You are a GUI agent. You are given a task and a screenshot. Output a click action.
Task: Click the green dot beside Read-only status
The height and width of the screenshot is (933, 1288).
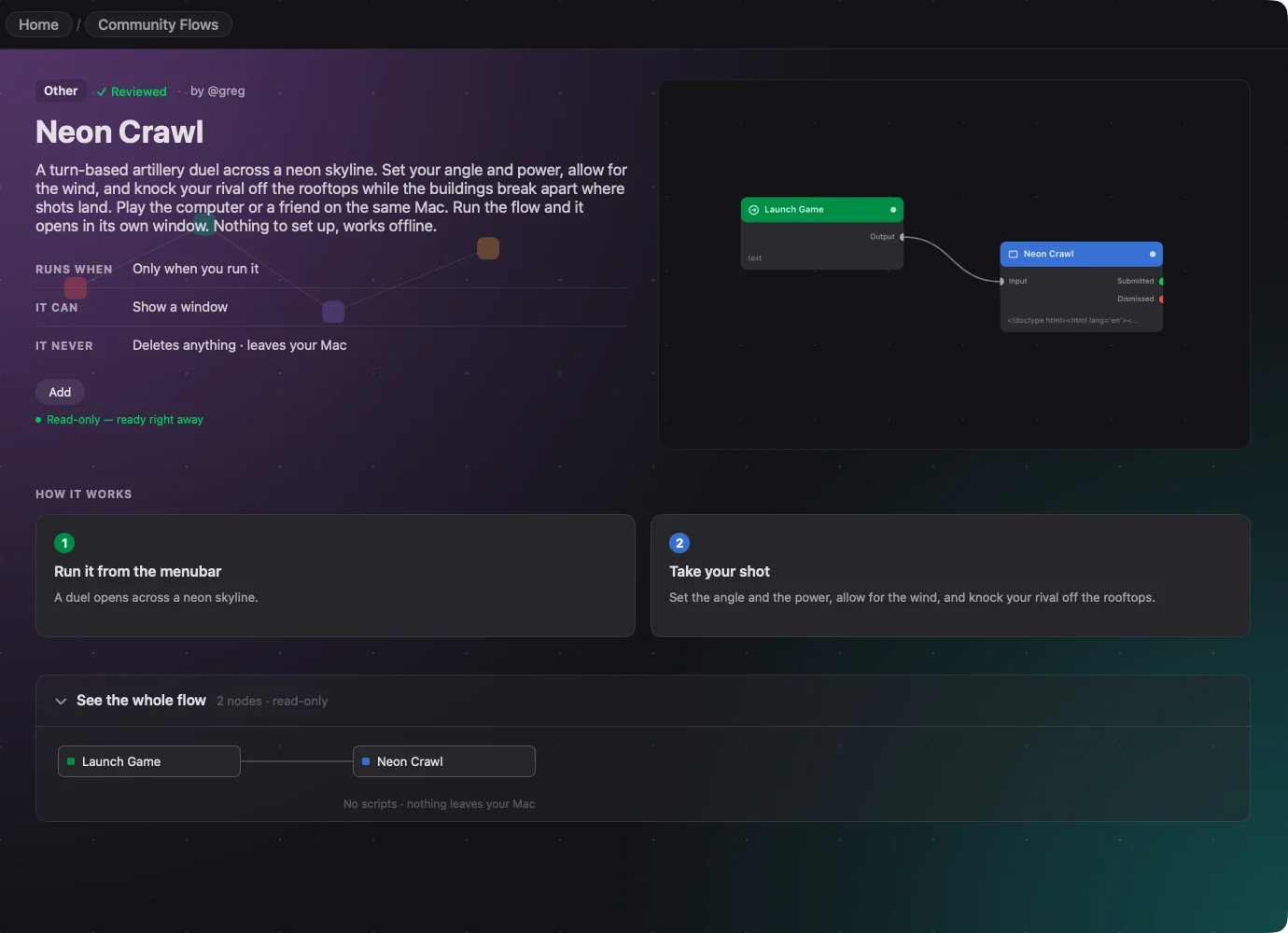[x=38, y=420]
